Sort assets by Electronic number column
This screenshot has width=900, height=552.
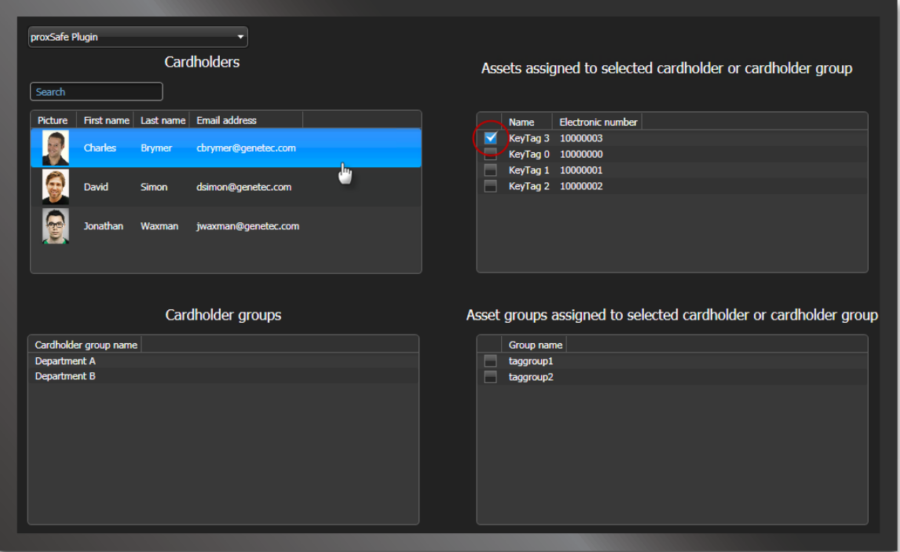coord(597,122)
